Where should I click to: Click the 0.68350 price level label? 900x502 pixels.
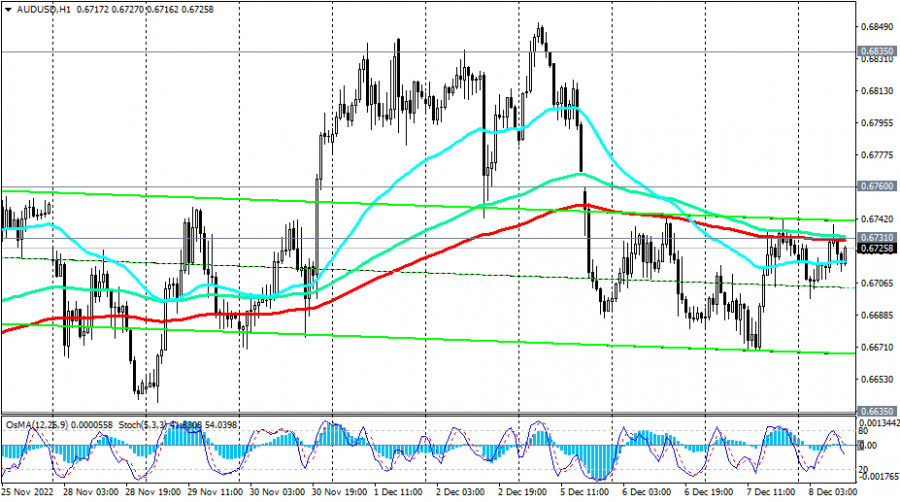[875, 49]
